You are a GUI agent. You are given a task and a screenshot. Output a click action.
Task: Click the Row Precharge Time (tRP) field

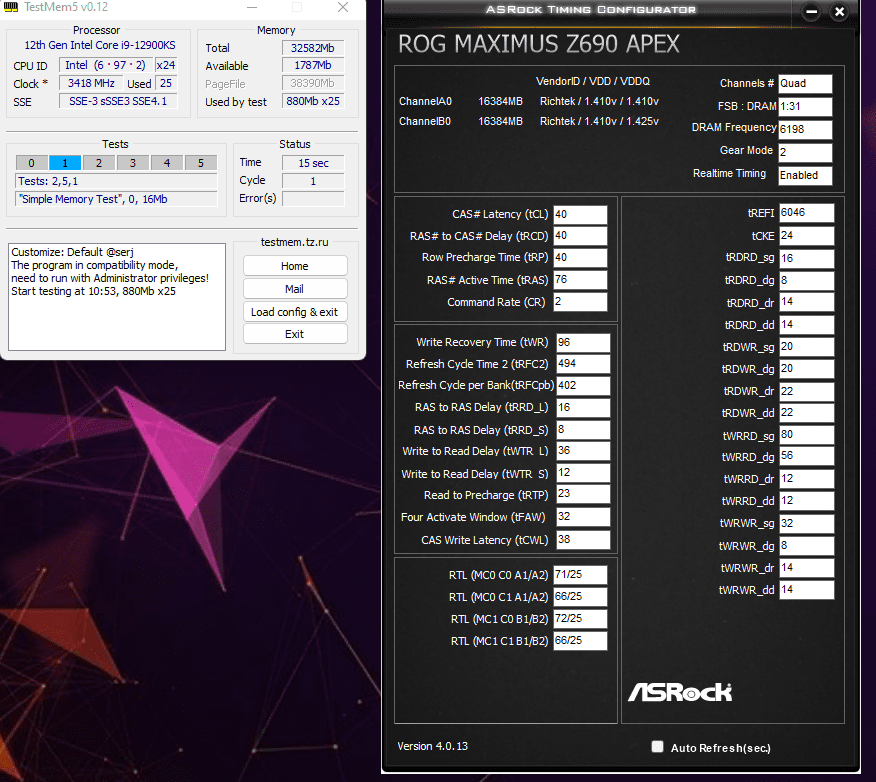580,258
